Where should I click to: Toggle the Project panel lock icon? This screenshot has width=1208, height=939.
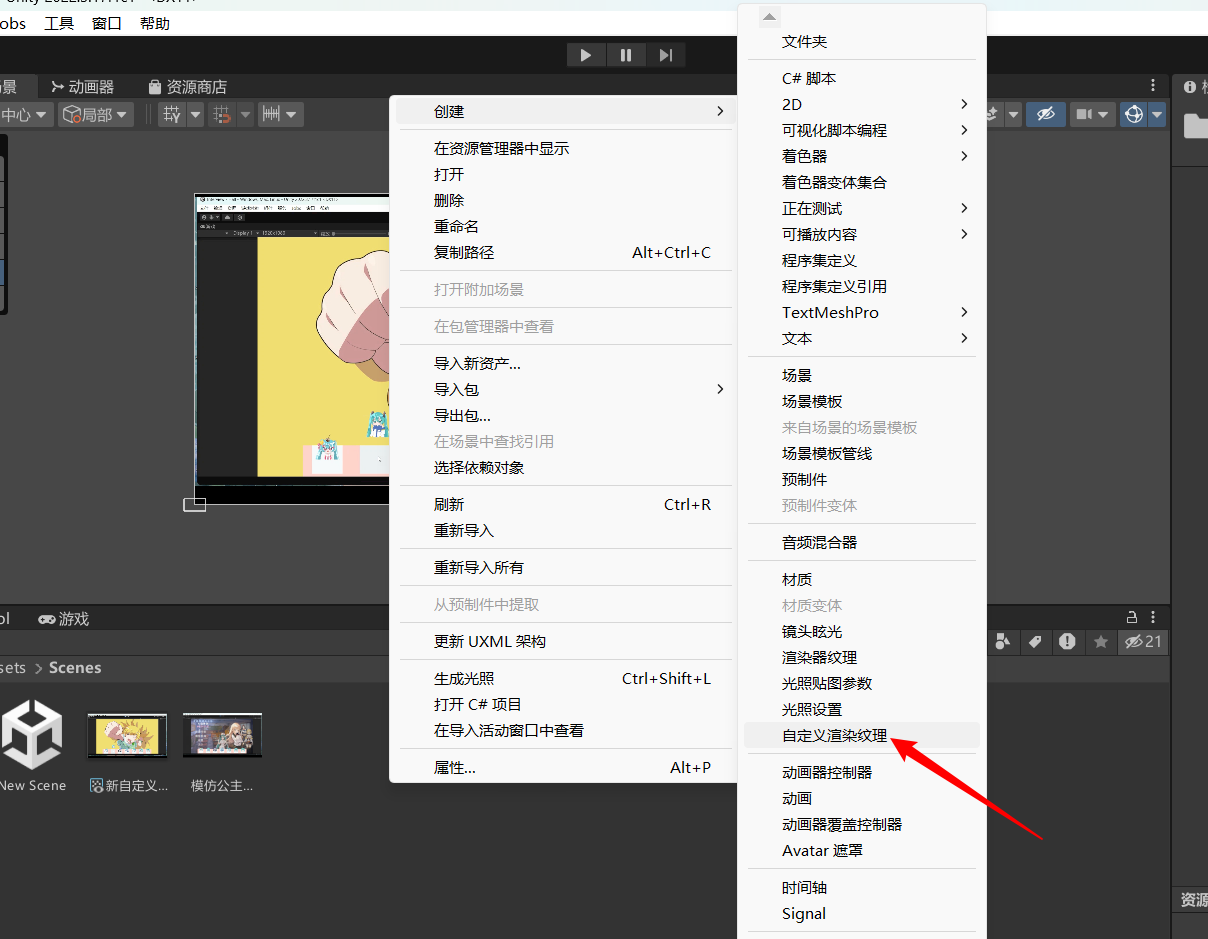pyautogui.click(x=1132, y=617)
